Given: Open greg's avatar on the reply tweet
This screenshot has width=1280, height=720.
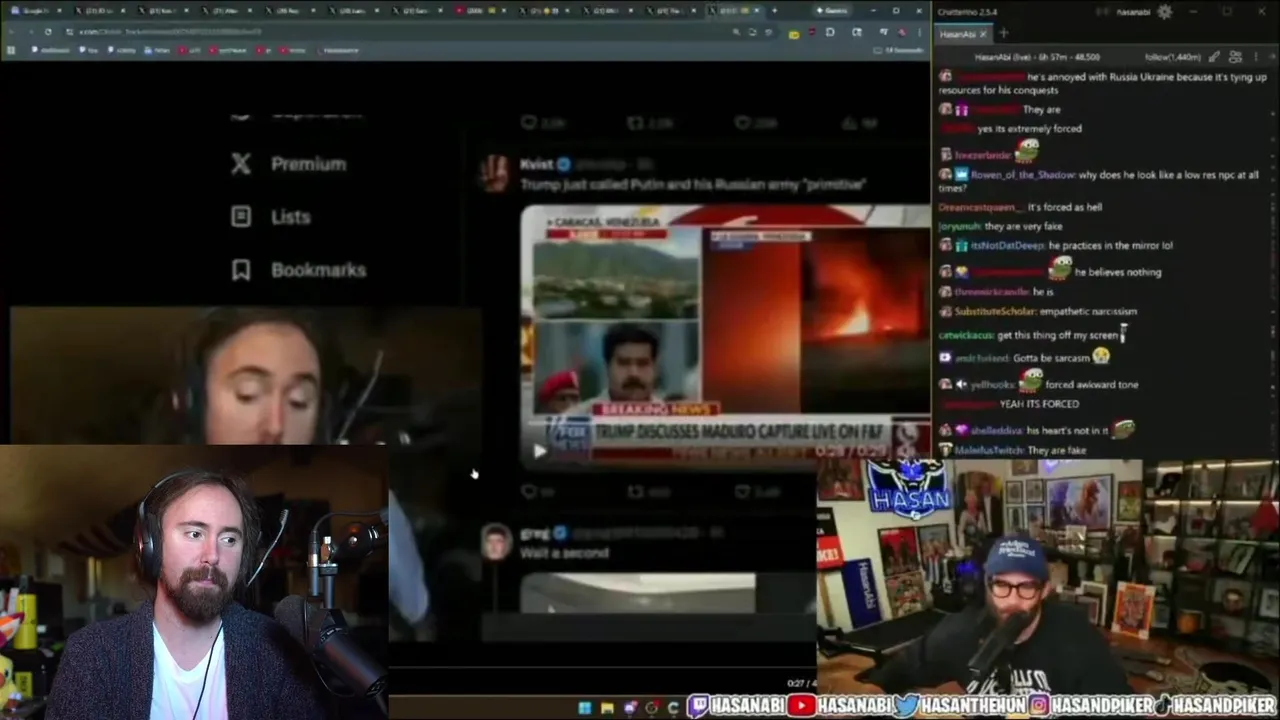Looking at the screenshot, I should pos(495,541).
